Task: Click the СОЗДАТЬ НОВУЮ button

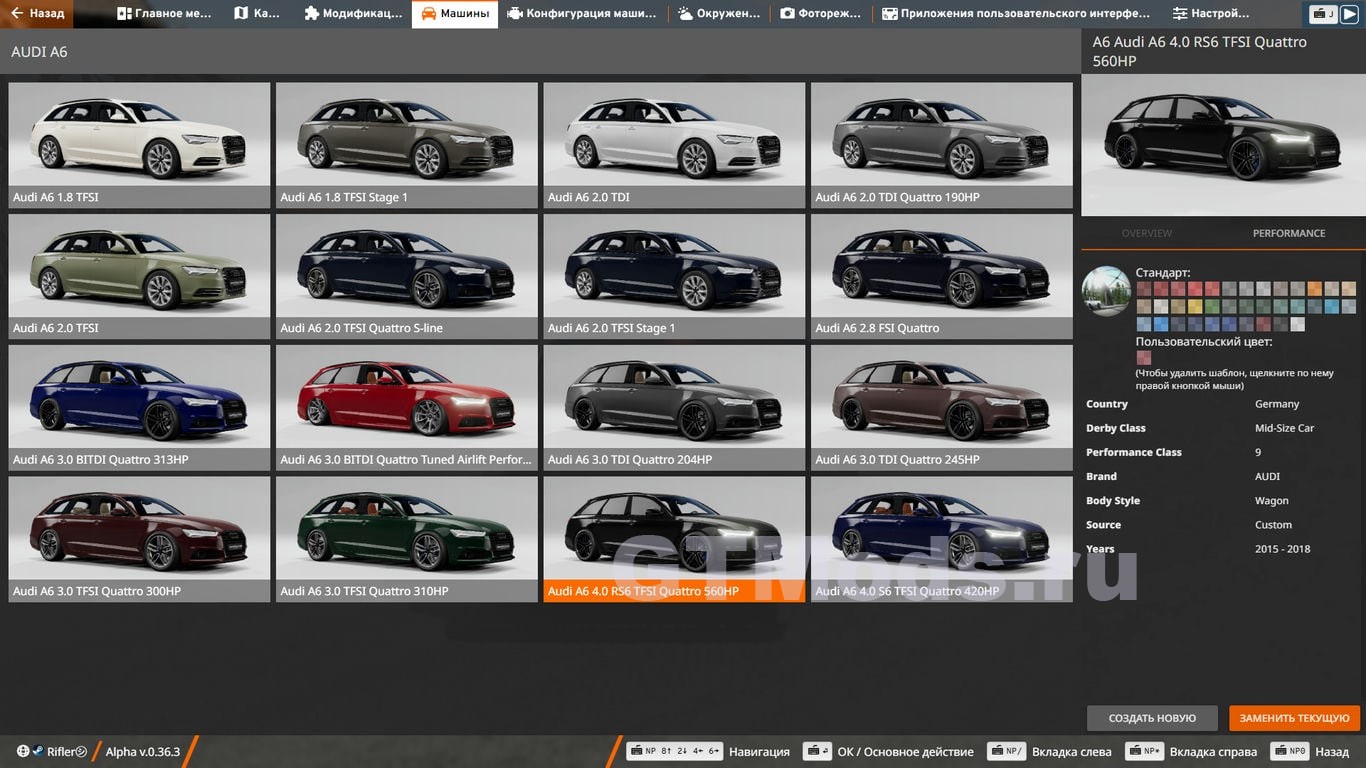Action: click(1152, 718)
